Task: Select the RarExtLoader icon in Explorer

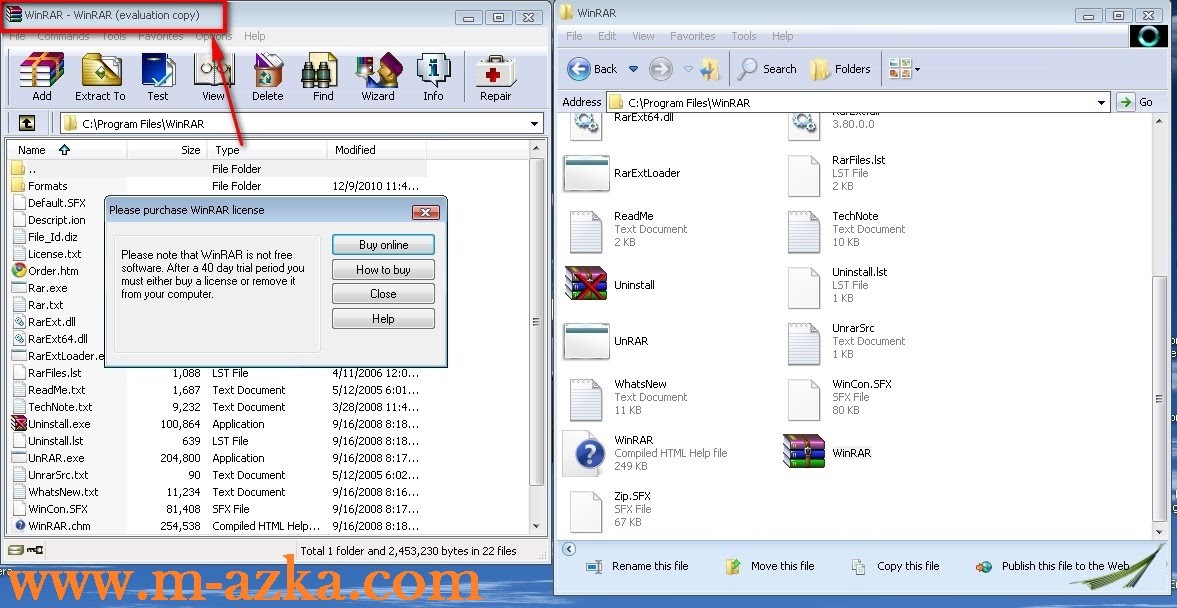Action: [586, 173]
